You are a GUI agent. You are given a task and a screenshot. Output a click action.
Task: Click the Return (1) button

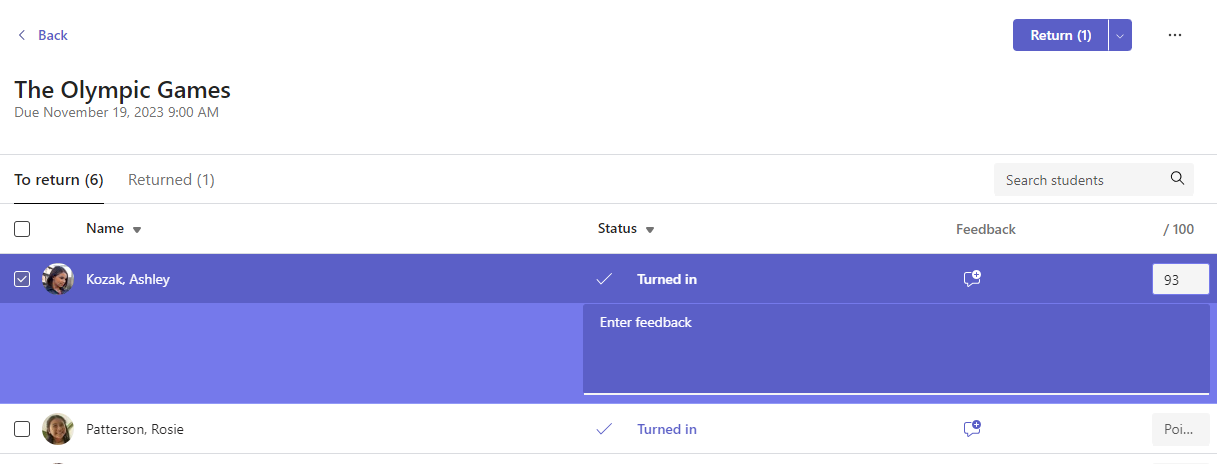click(1060, 35)
